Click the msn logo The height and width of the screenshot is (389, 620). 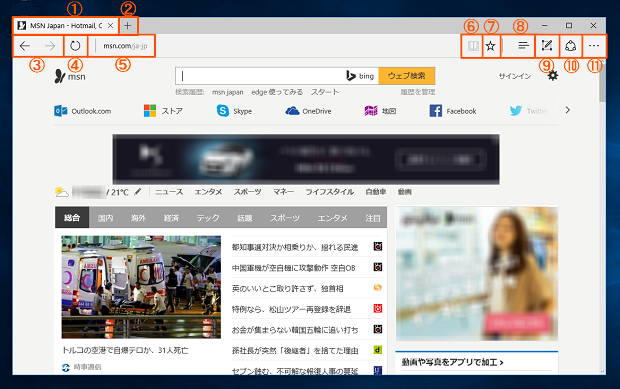[x=70, y=76]
